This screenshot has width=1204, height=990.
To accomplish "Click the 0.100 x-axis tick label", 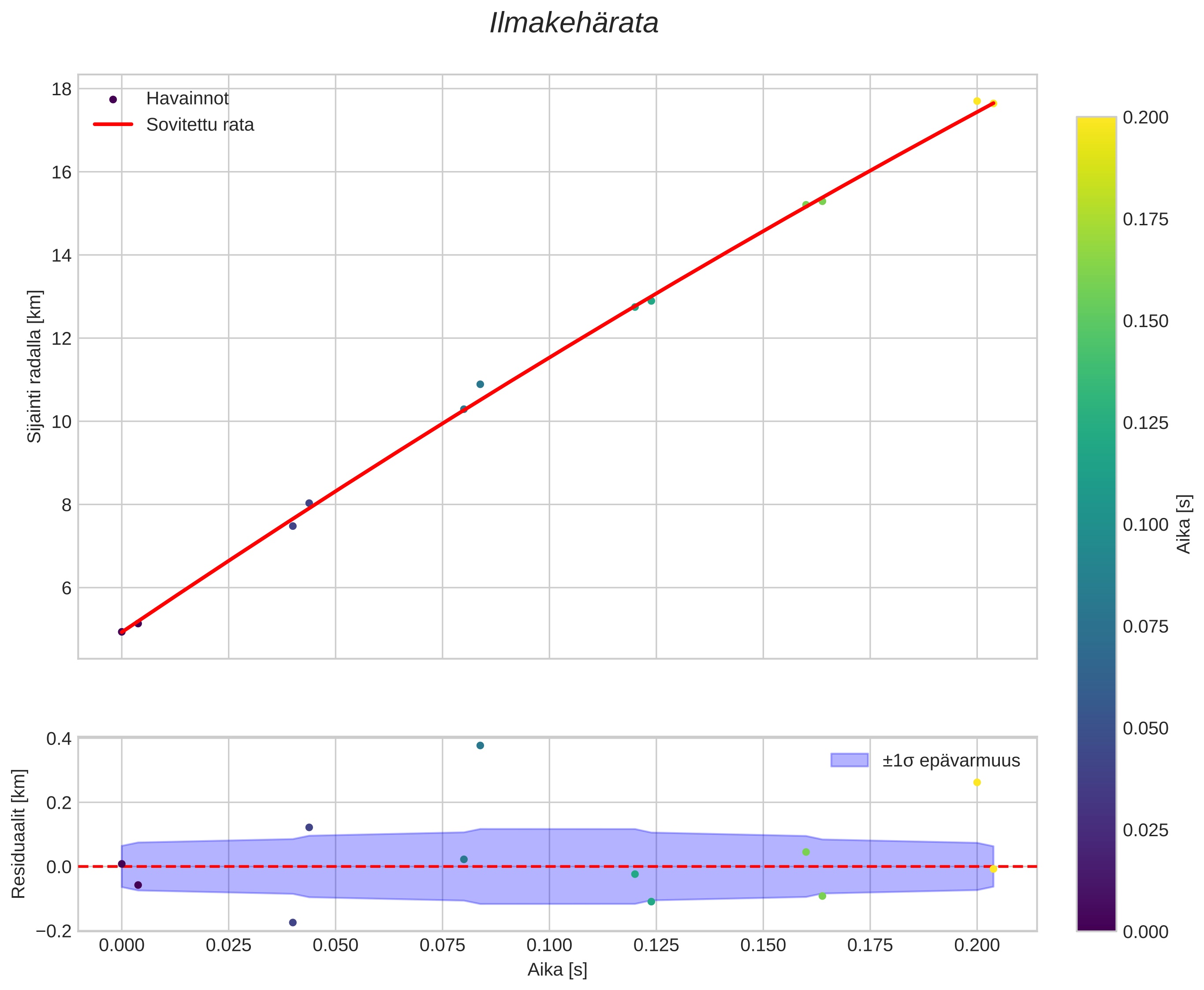I will click(549, 945).
